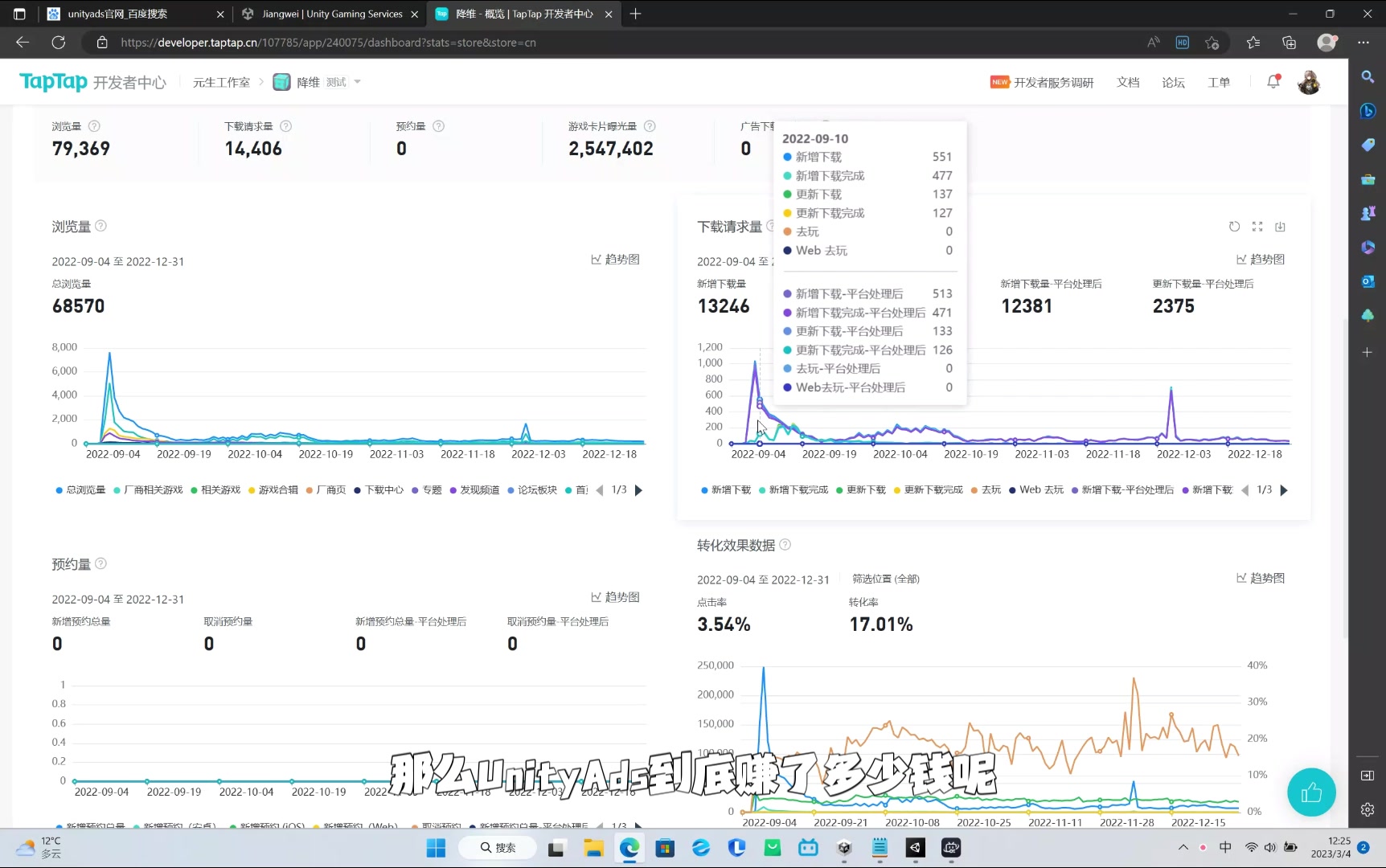
Task: Refresh the 下载请求量 chart
Action: (x=1234, y=227)
